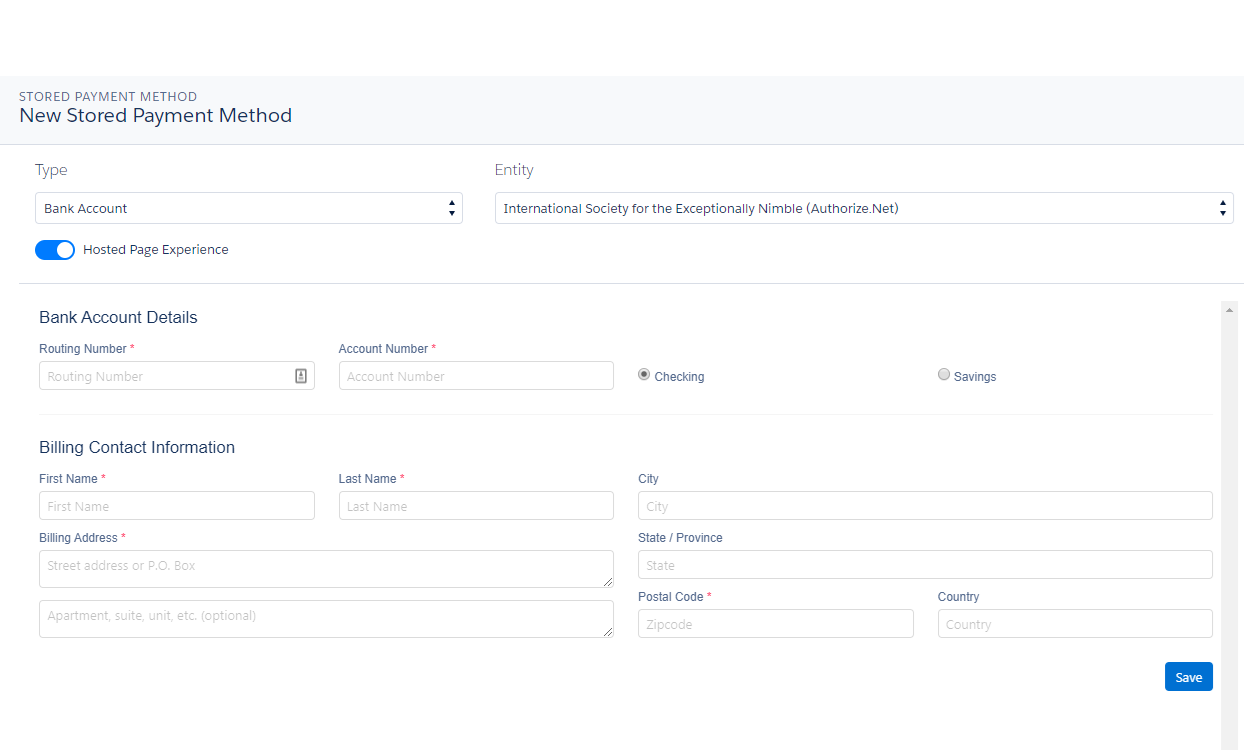Grab the resize handle of Billing Address box
The image size is (1244, 750).
point(608,582)
